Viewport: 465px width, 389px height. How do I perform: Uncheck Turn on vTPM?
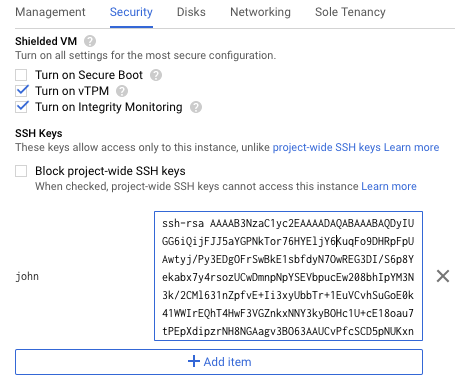click(22, 91)
